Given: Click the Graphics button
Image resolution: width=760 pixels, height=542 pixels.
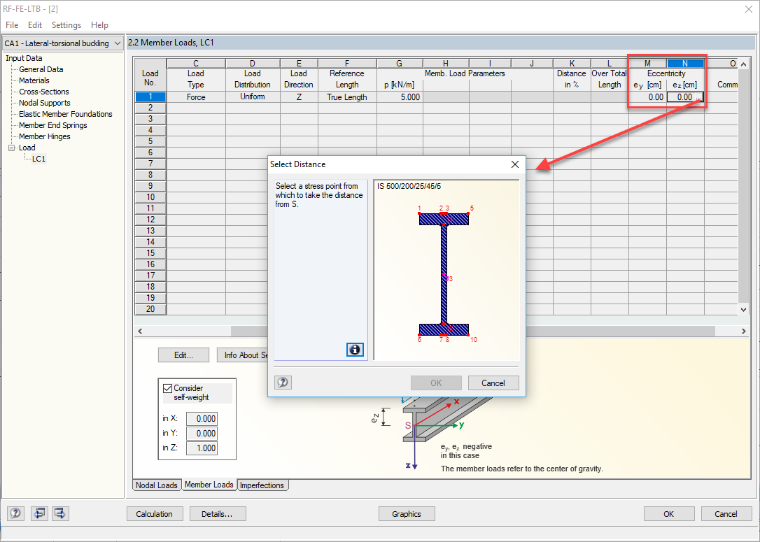Looking at the screenshot, I should (406, 513).
